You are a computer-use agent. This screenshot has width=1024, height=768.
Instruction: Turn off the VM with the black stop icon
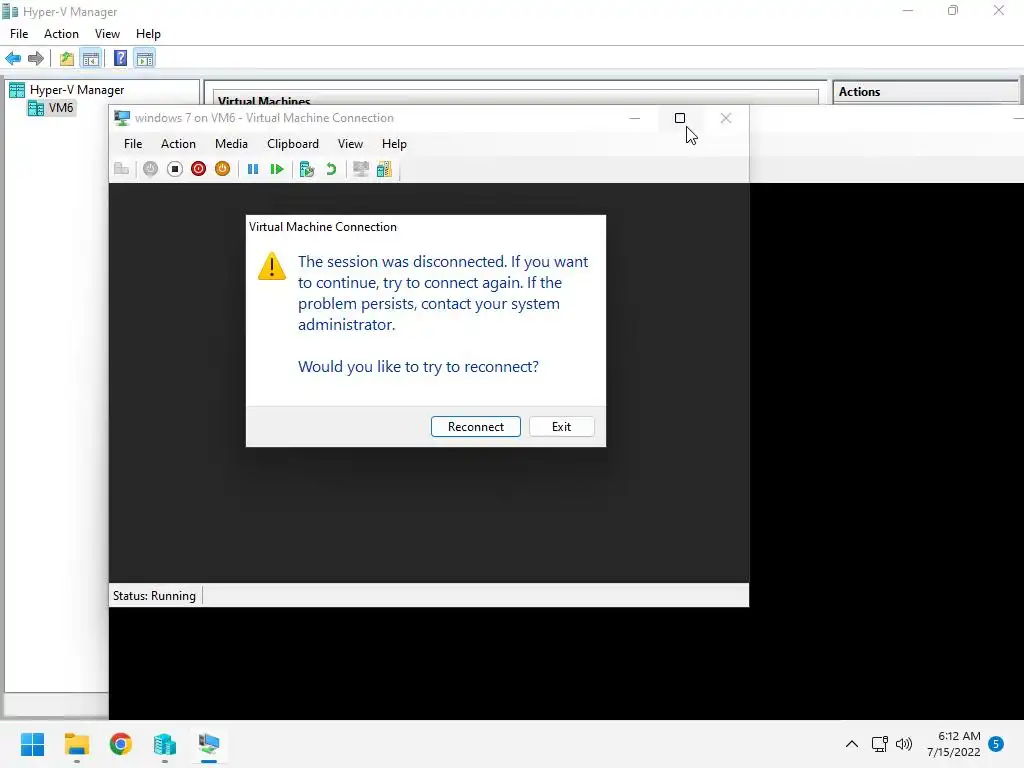(174, 169)
